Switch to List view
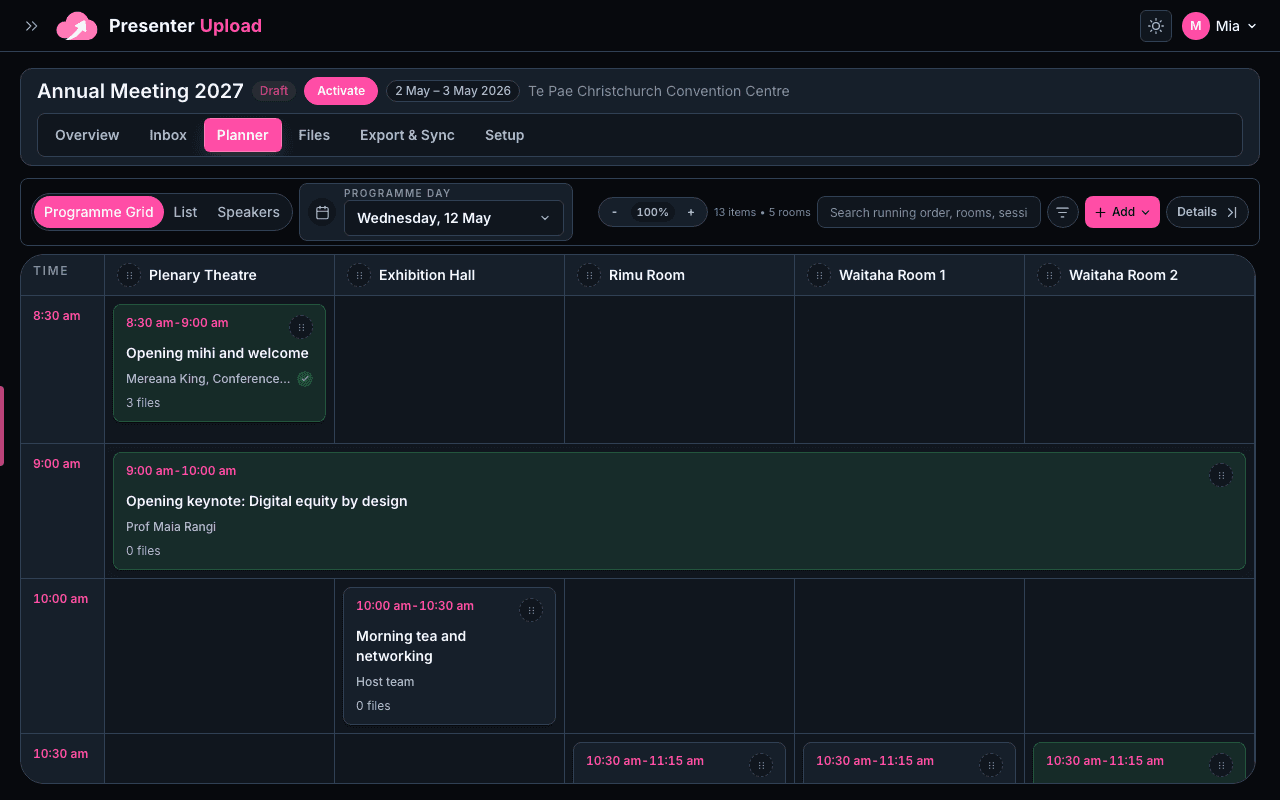Screen dimensions: 1280x800 185,212
